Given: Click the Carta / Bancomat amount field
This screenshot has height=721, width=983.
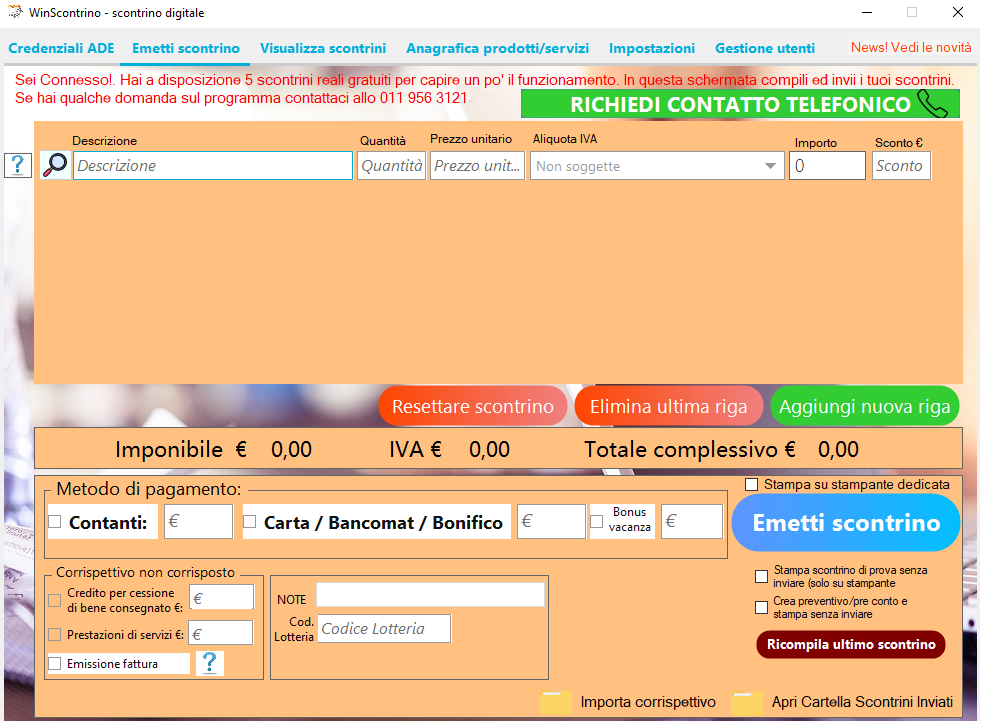Looking at the screenshot, I should click(x=551, y=521).
